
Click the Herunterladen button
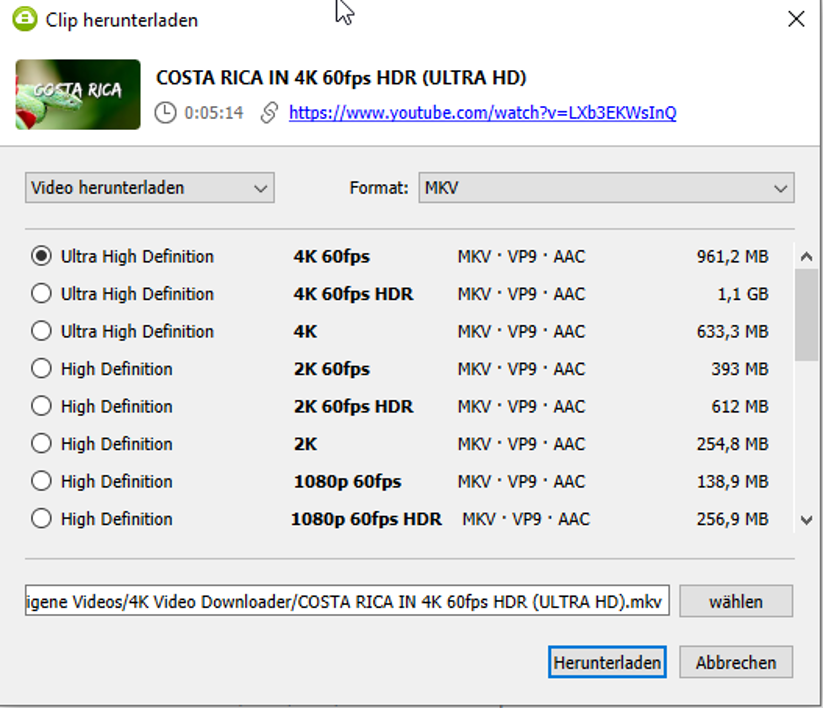607,662
